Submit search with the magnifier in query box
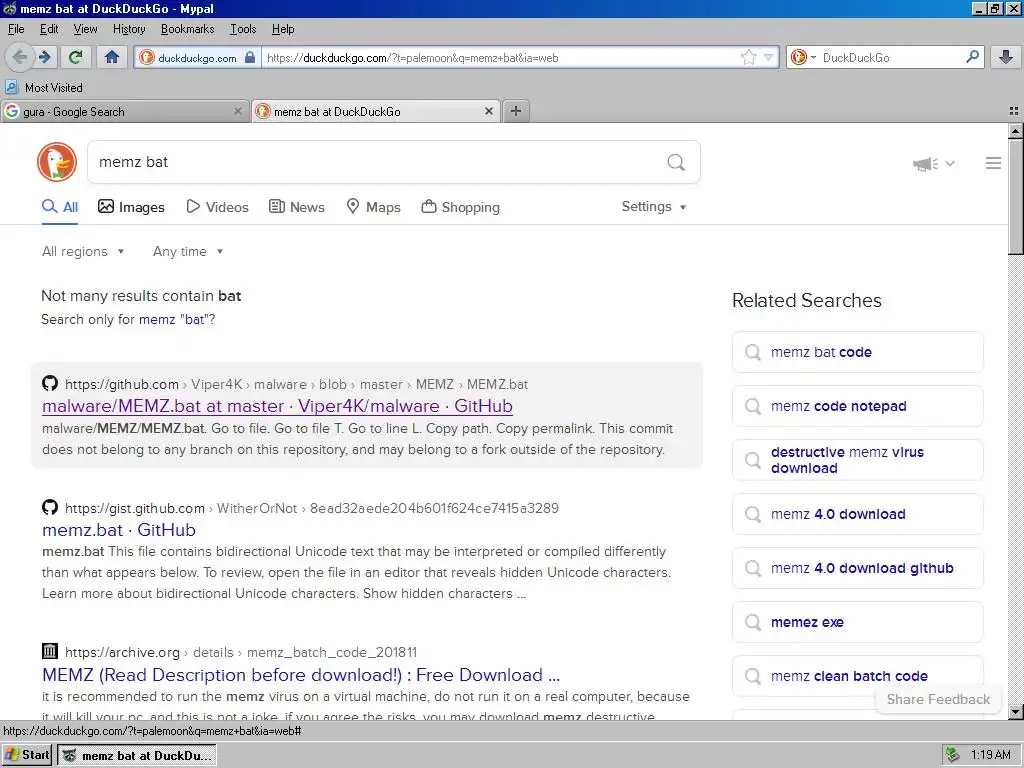 [x=676, y=162]
